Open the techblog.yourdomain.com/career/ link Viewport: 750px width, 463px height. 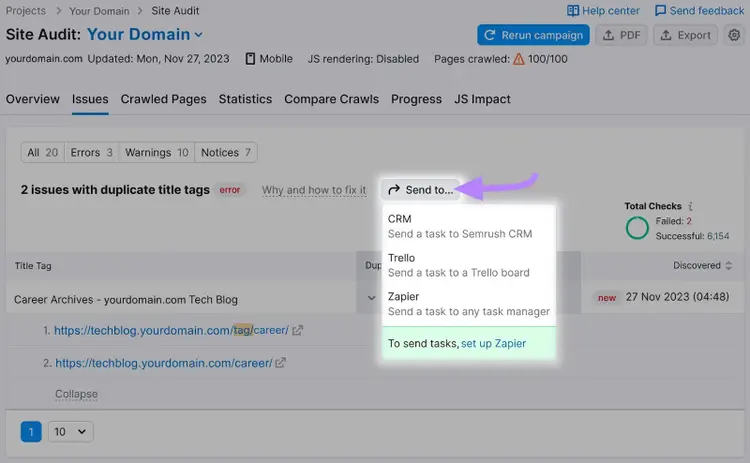click(x=164, y=363)
